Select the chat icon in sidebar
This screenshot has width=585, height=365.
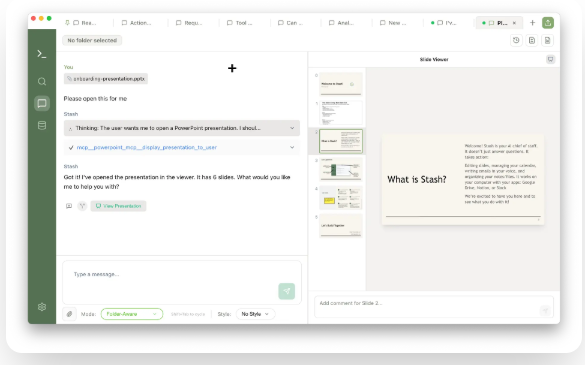click(42, 103)
